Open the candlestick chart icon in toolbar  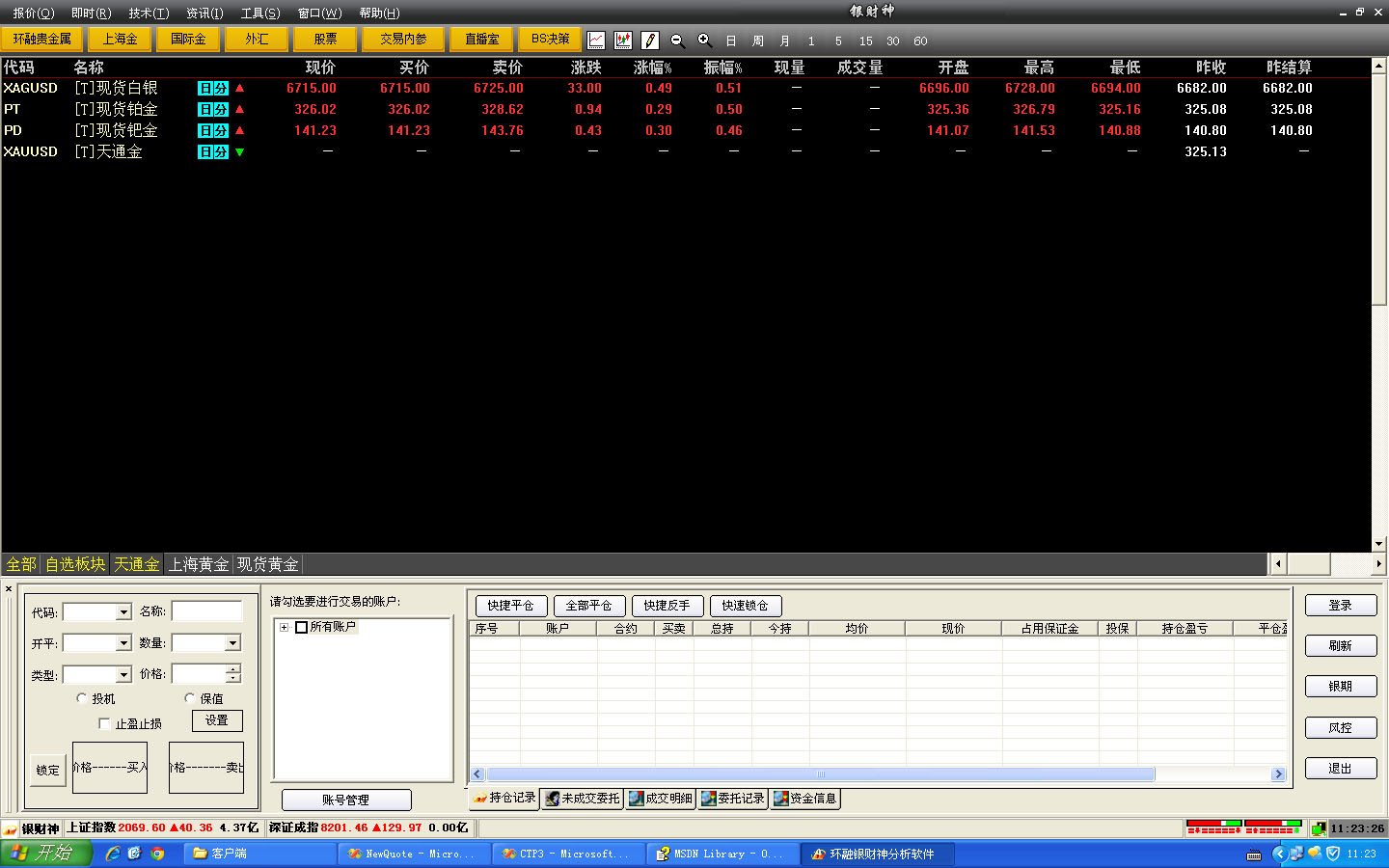[x=623, y=41]
